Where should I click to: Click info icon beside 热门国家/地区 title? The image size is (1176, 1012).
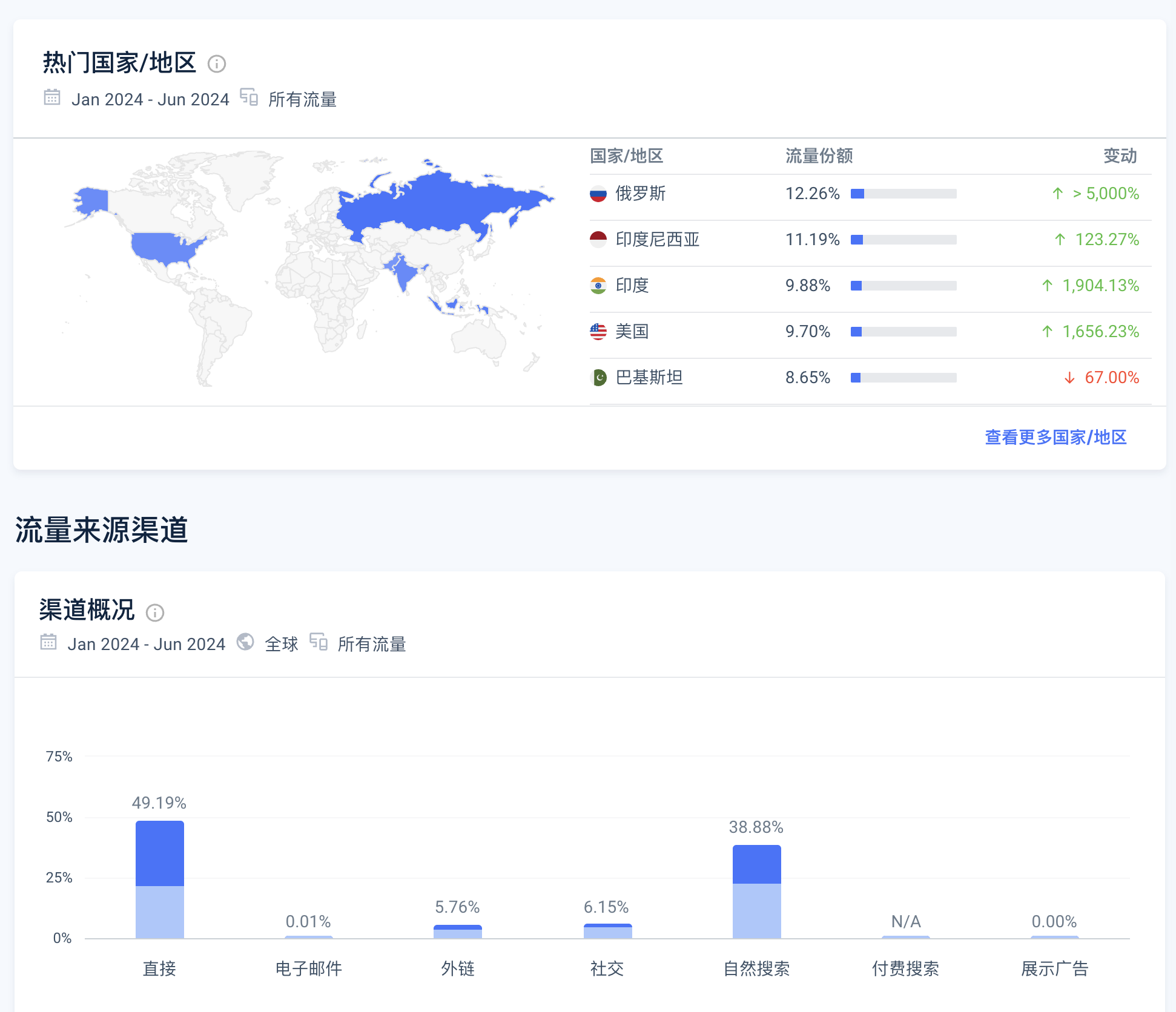coord(216,64)
